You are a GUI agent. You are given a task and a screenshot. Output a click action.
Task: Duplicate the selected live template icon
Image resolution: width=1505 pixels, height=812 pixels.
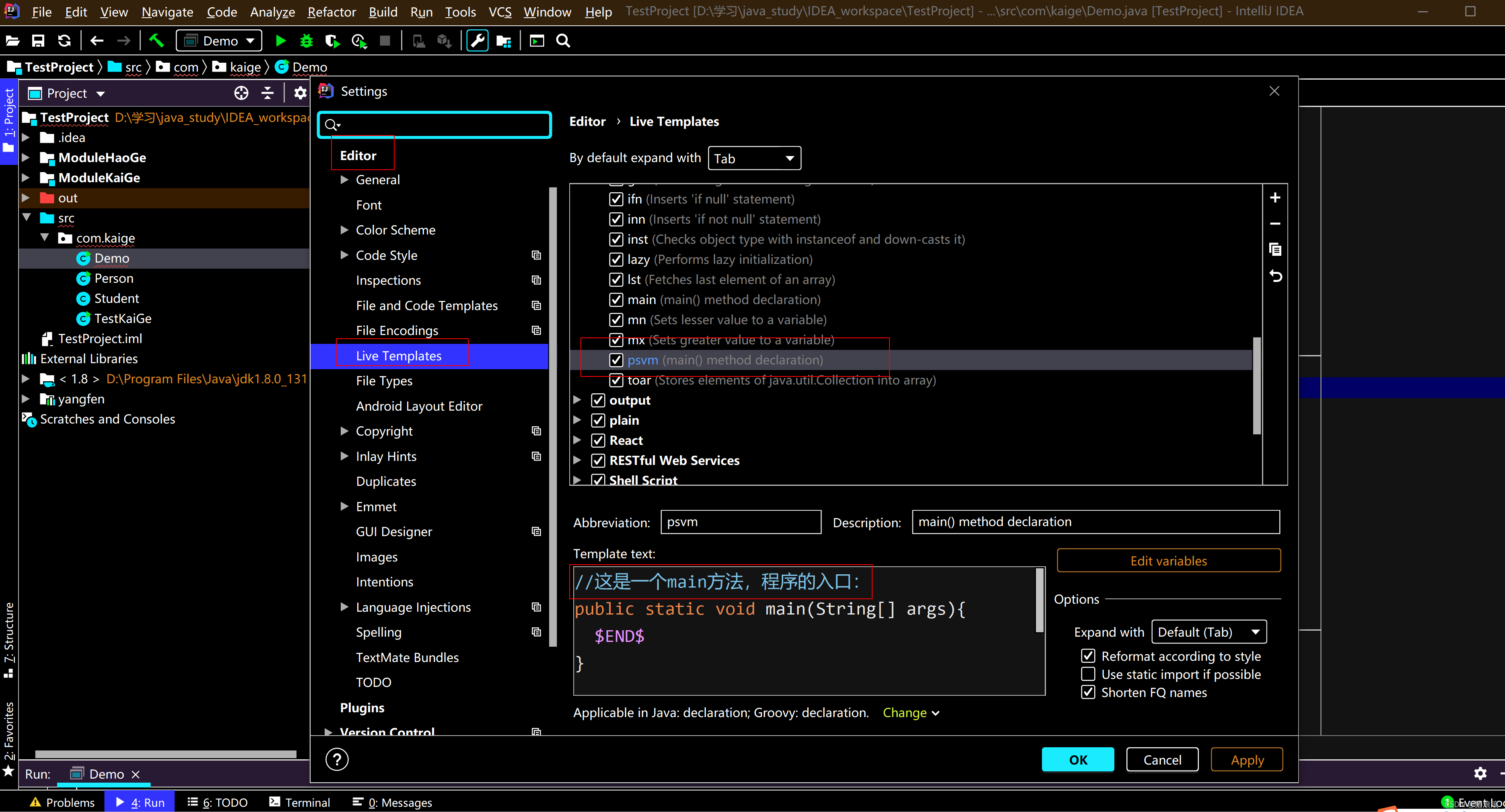[x=1275, y=249]
